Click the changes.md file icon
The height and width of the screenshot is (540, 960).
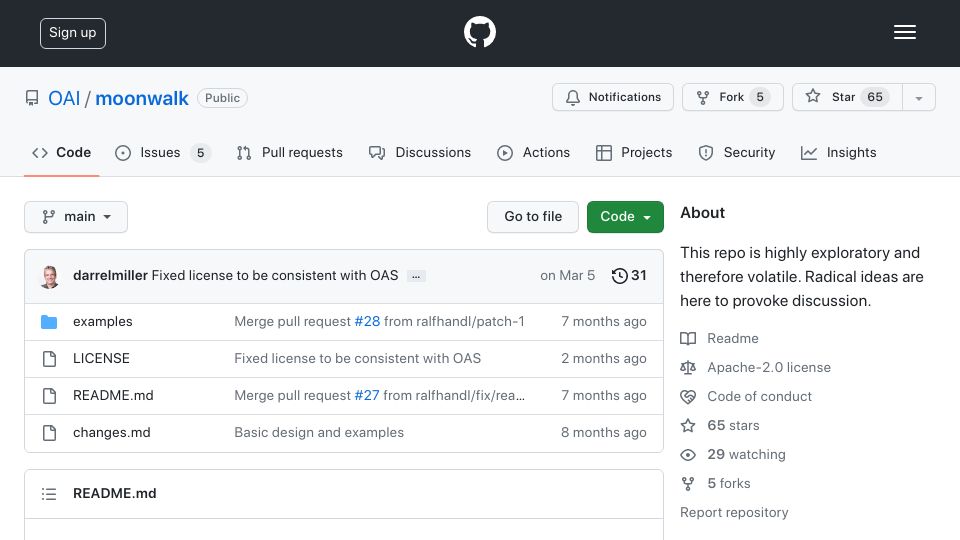(50, 433)
